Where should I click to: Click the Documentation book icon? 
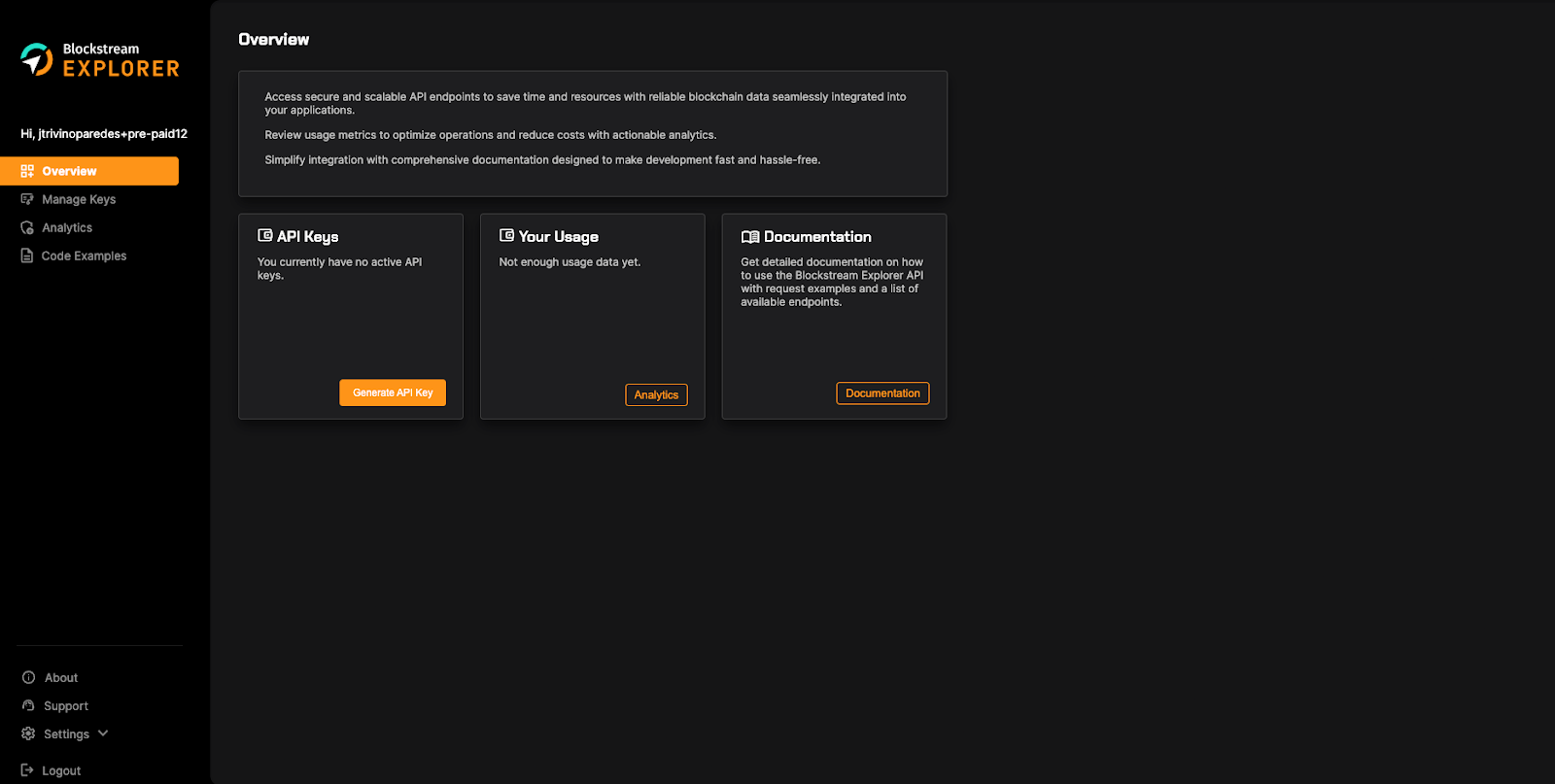749,237
